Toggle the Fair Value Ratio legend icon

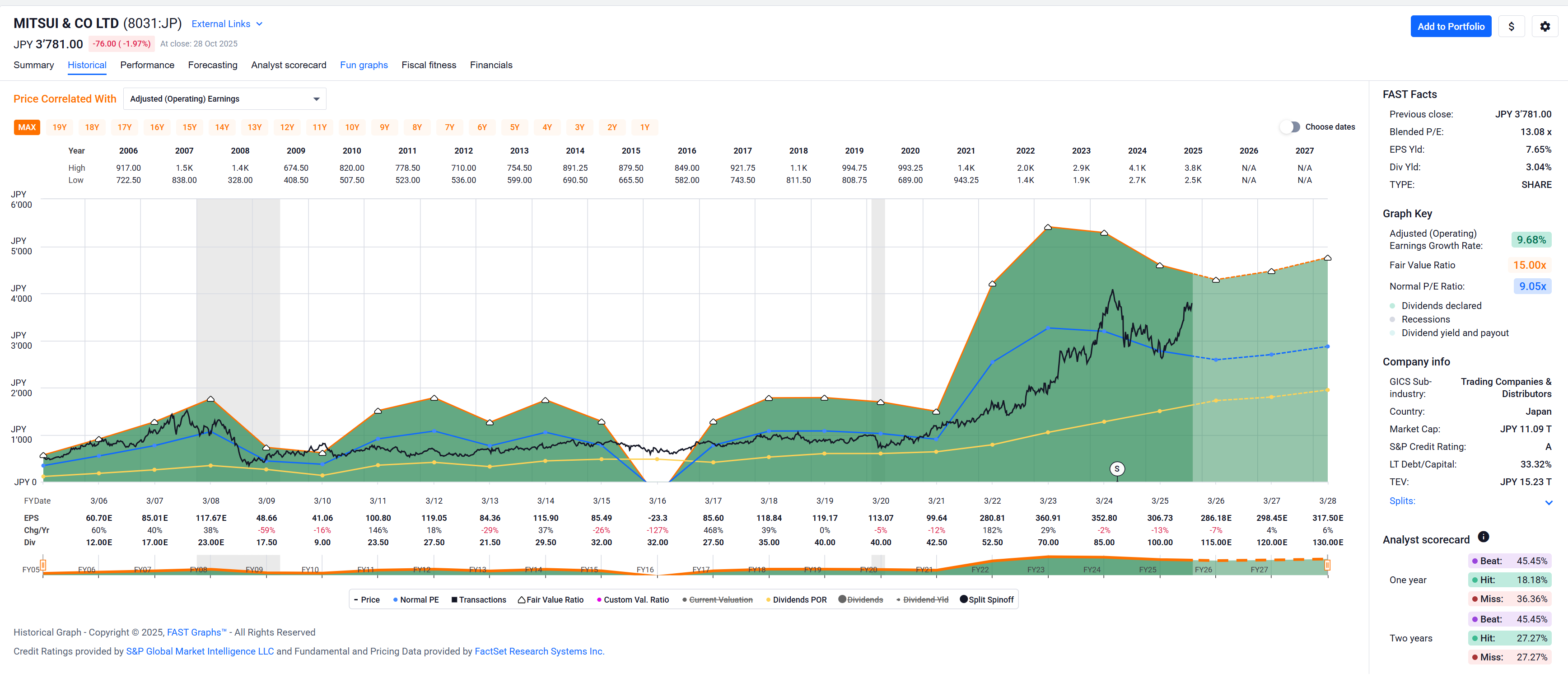click(522, 599)
